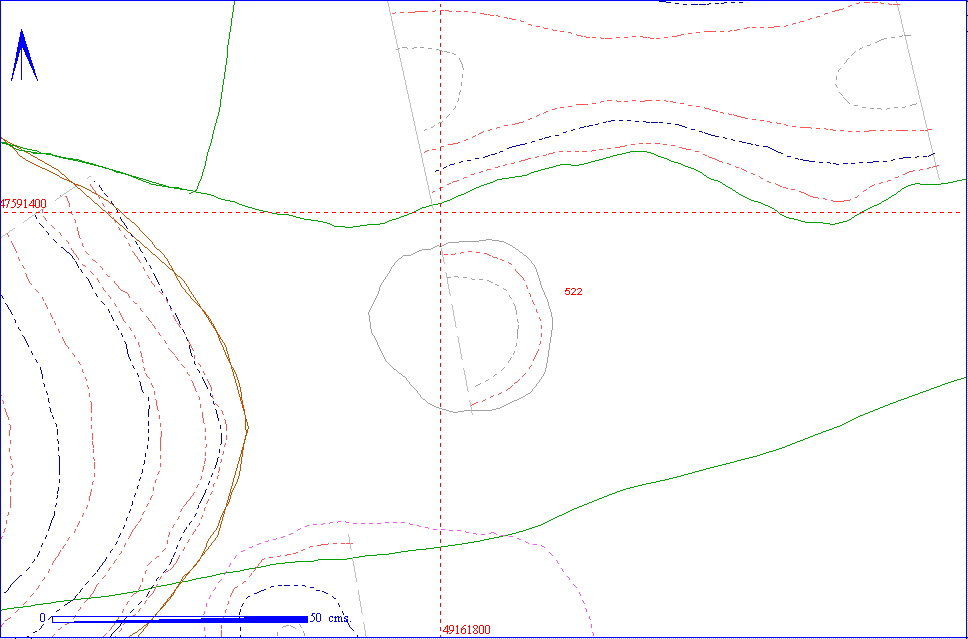Click the '50 cms.' scale label

click(x=330, y=617)
